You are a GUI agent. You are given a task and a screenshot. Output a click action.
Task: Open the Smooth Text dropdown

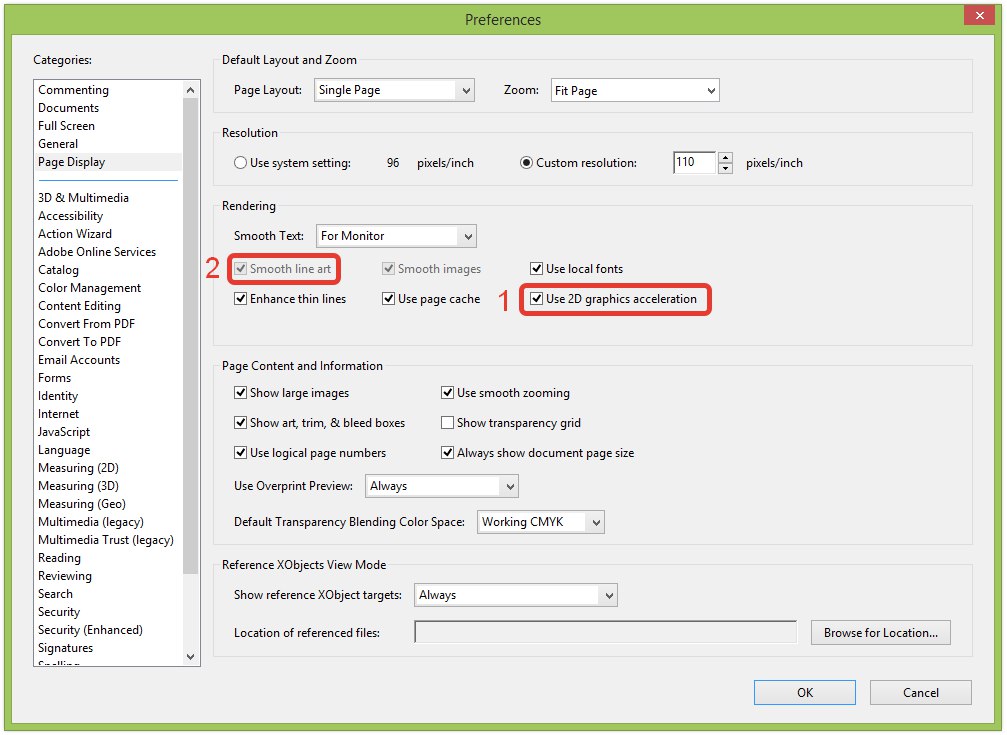pos(396,236)
